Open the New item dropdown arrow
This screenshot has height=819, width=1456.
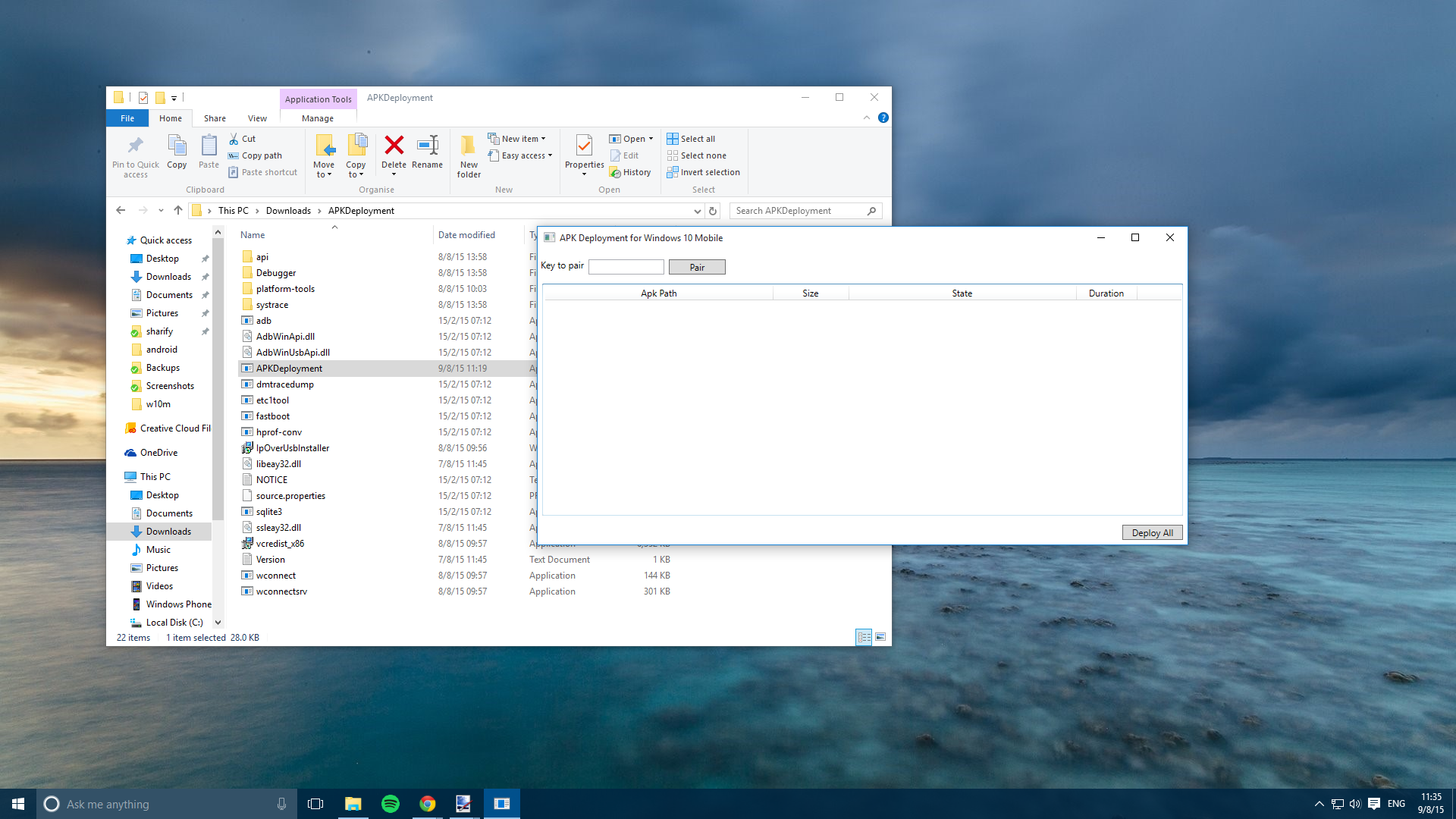click(543, 139)
